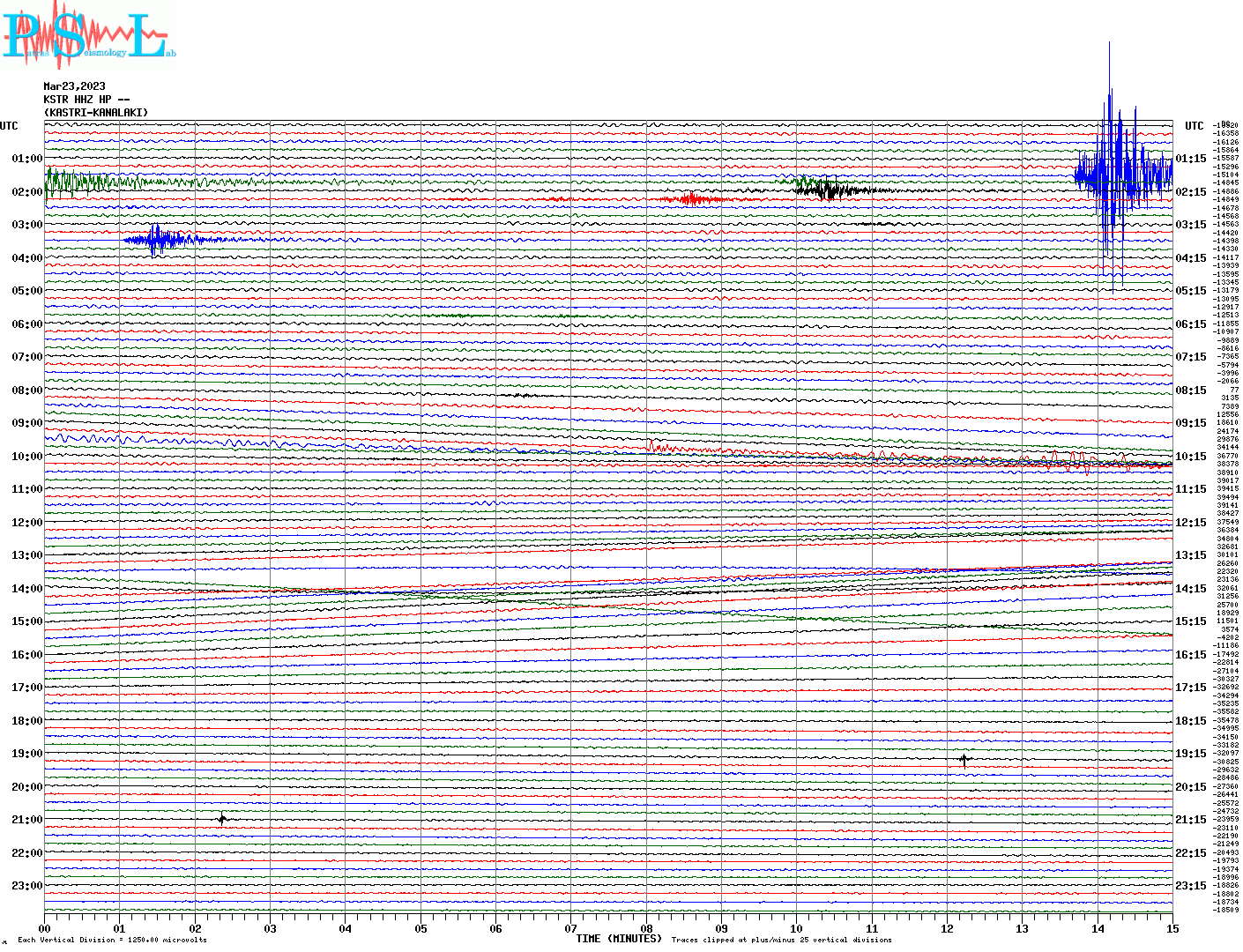The width and height of the screenshot is (1243, 952).
Task: Click the 22:15 time label on the right
Action: [x=1191, y=853]
